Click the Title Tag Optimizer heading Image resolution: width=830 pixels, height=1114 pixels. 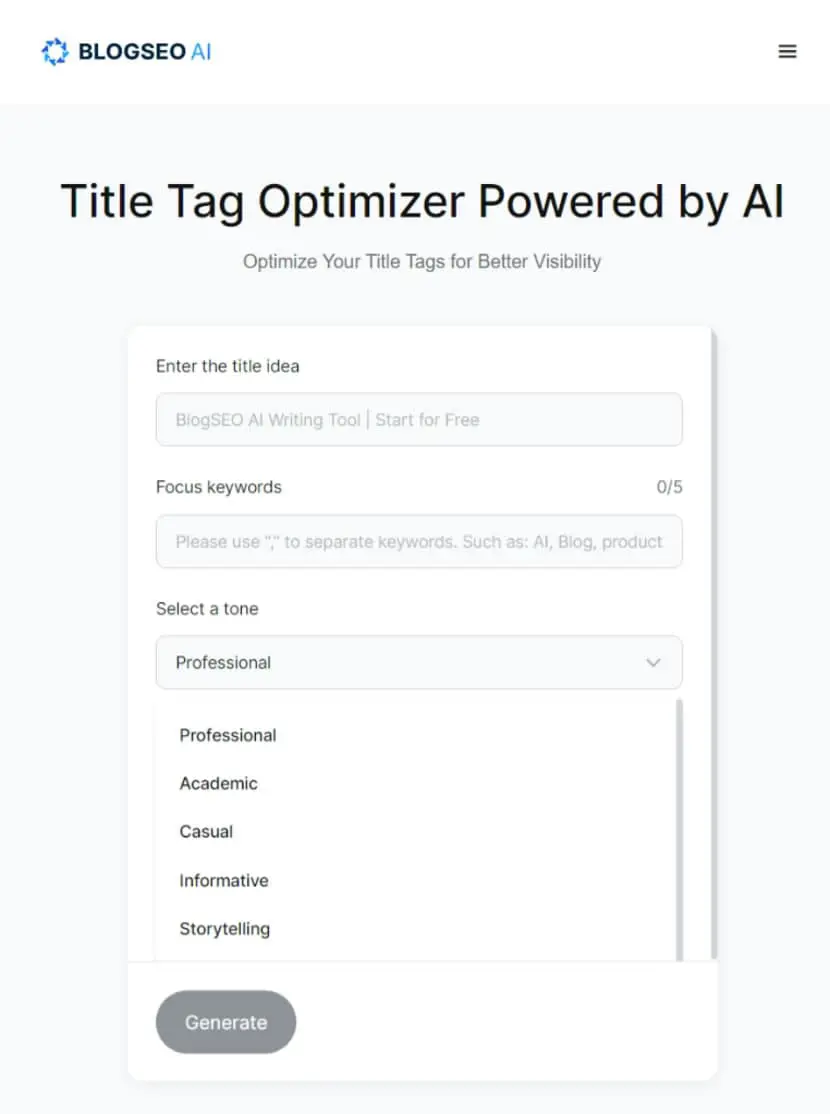point(422,202)
